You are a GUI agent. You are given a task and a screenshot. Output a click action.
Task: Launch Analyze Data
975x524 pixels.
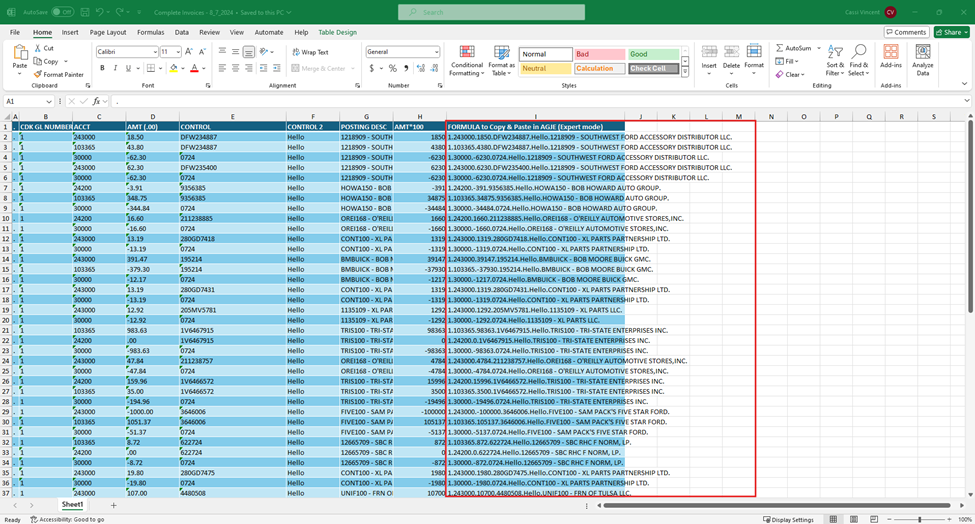(923, 60)
